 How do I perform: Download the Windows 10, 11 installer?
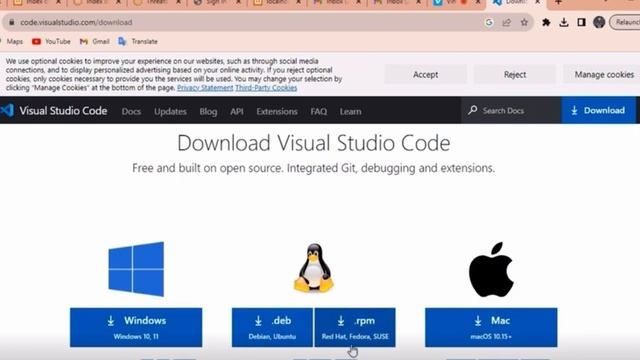click(x=136, y=327)
